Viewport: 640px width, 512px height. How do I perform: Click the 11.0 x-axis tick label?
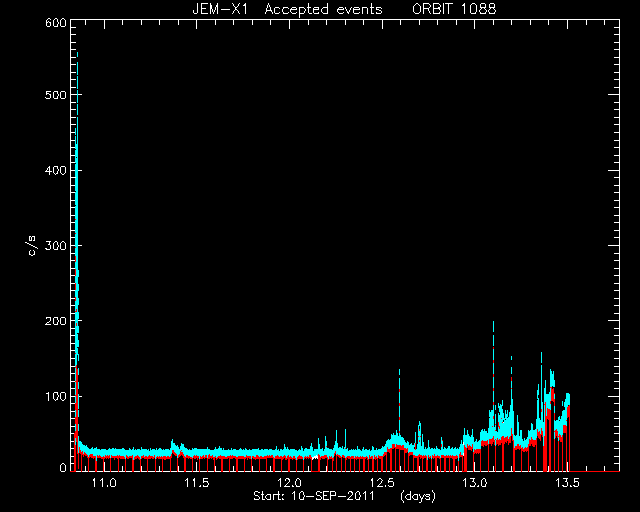pyautogui.click(x=104, y=483)
